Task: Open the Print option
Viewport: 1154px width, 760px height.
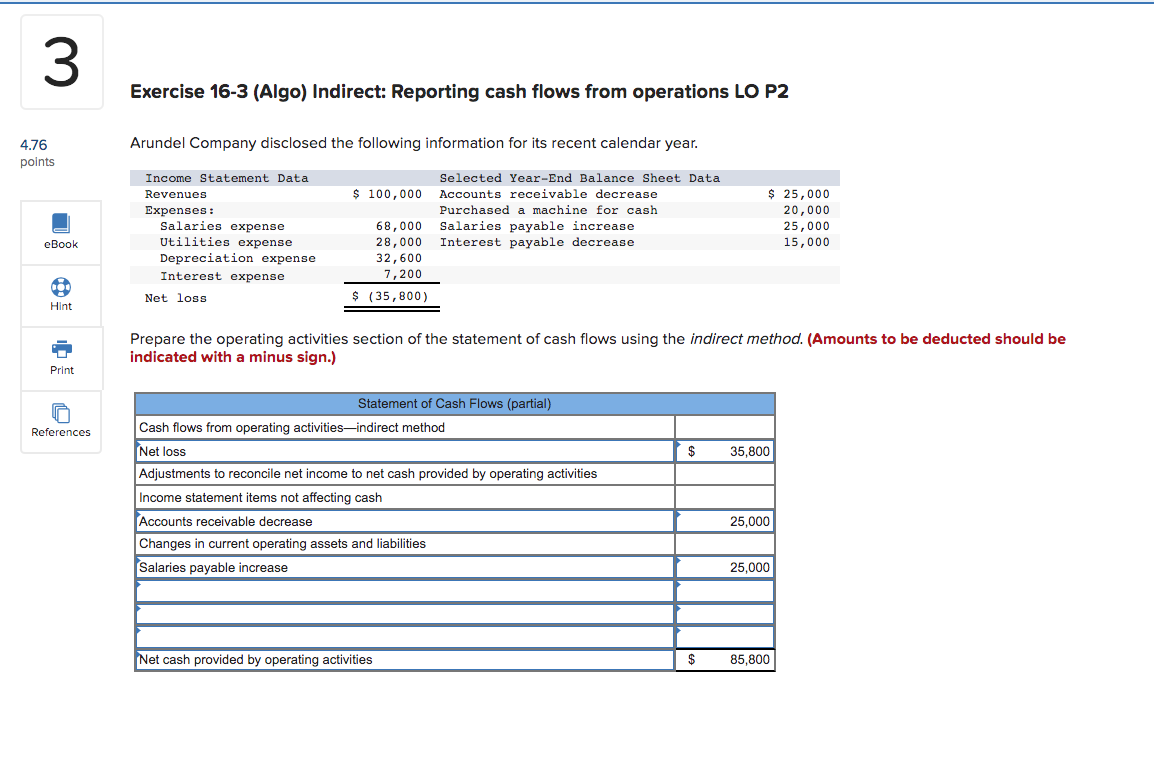Action: pos(61,358)
